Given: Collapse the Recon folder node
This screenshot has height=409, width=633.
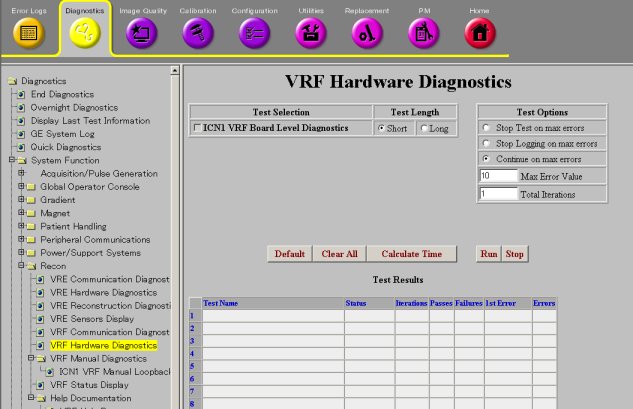Looking at the screenshot, I should coord(20,266).
